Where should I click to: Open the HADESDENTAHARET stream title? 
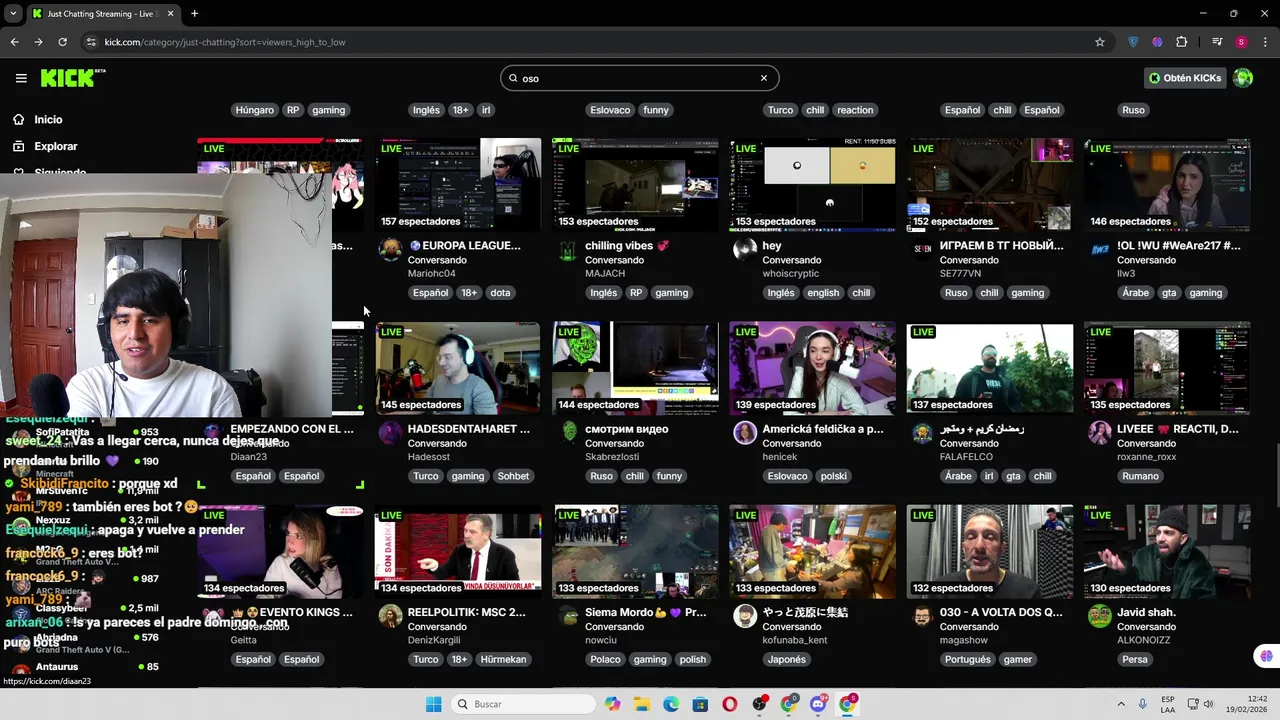click(468, 429)
